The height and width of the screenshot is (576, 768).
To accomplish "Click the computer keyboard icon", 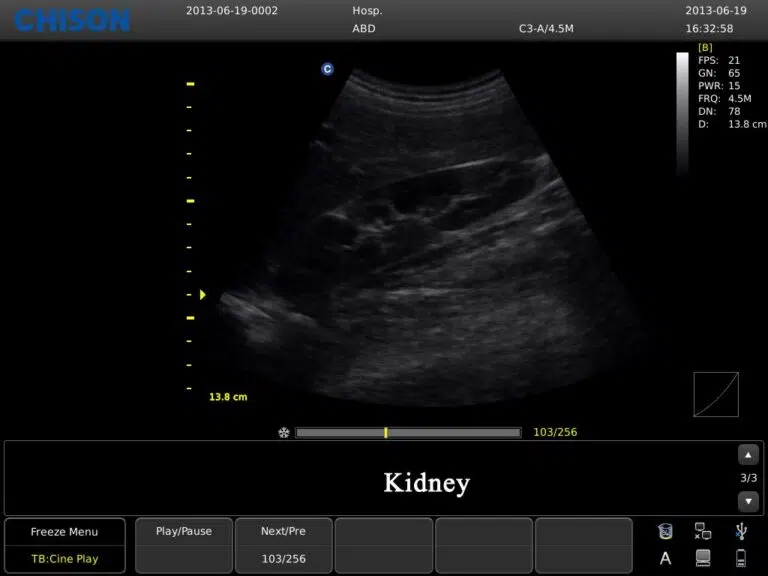I will 703,558.
